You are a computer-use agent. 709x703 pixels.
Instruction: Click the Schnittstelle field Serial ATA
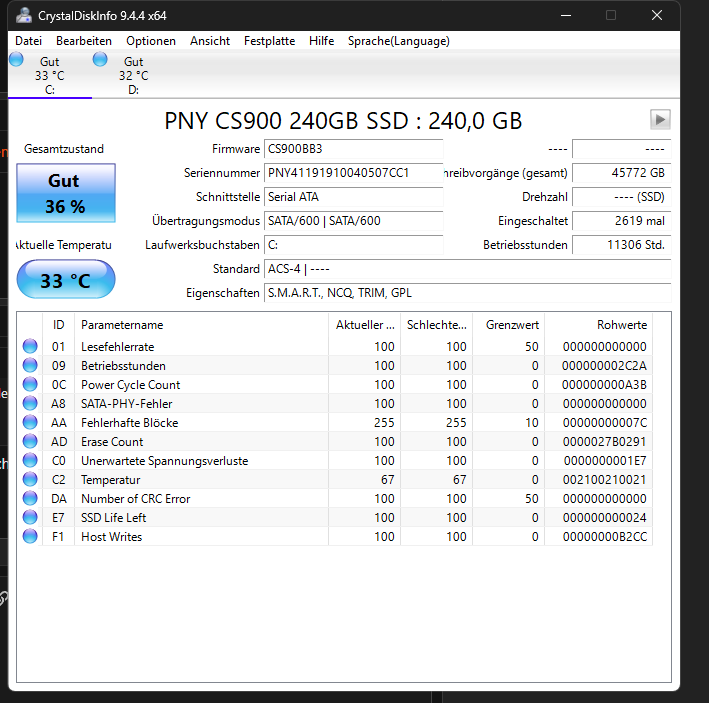point(354,197)
